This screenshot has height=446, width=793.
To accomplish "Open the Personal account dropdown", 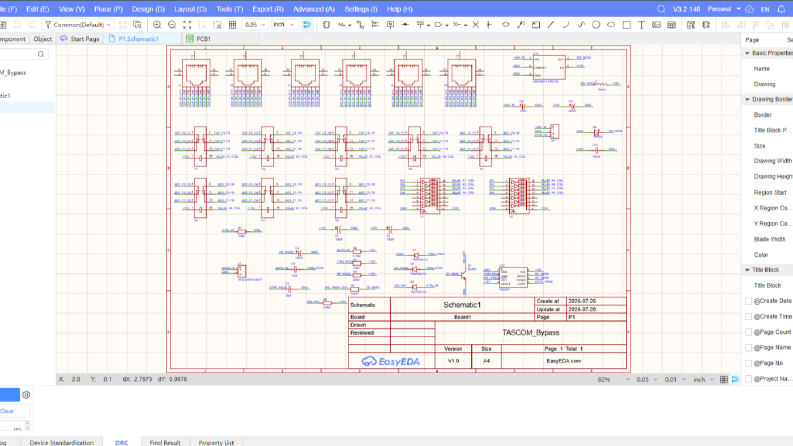I will [x=724, y=9].
